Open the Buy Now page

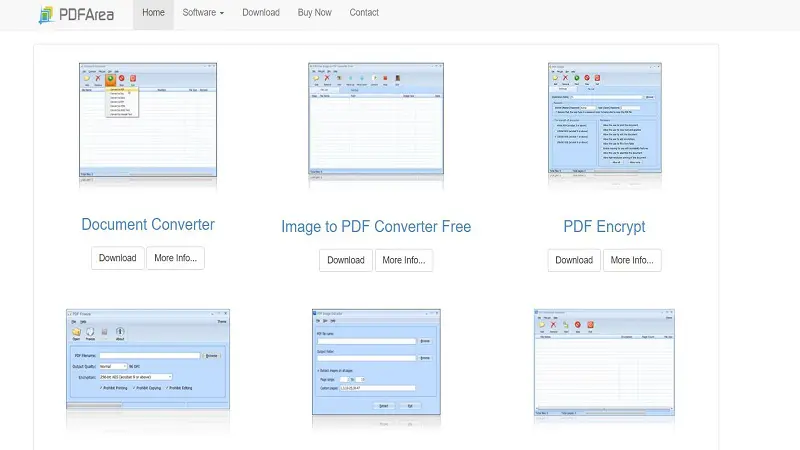[314, 13]
